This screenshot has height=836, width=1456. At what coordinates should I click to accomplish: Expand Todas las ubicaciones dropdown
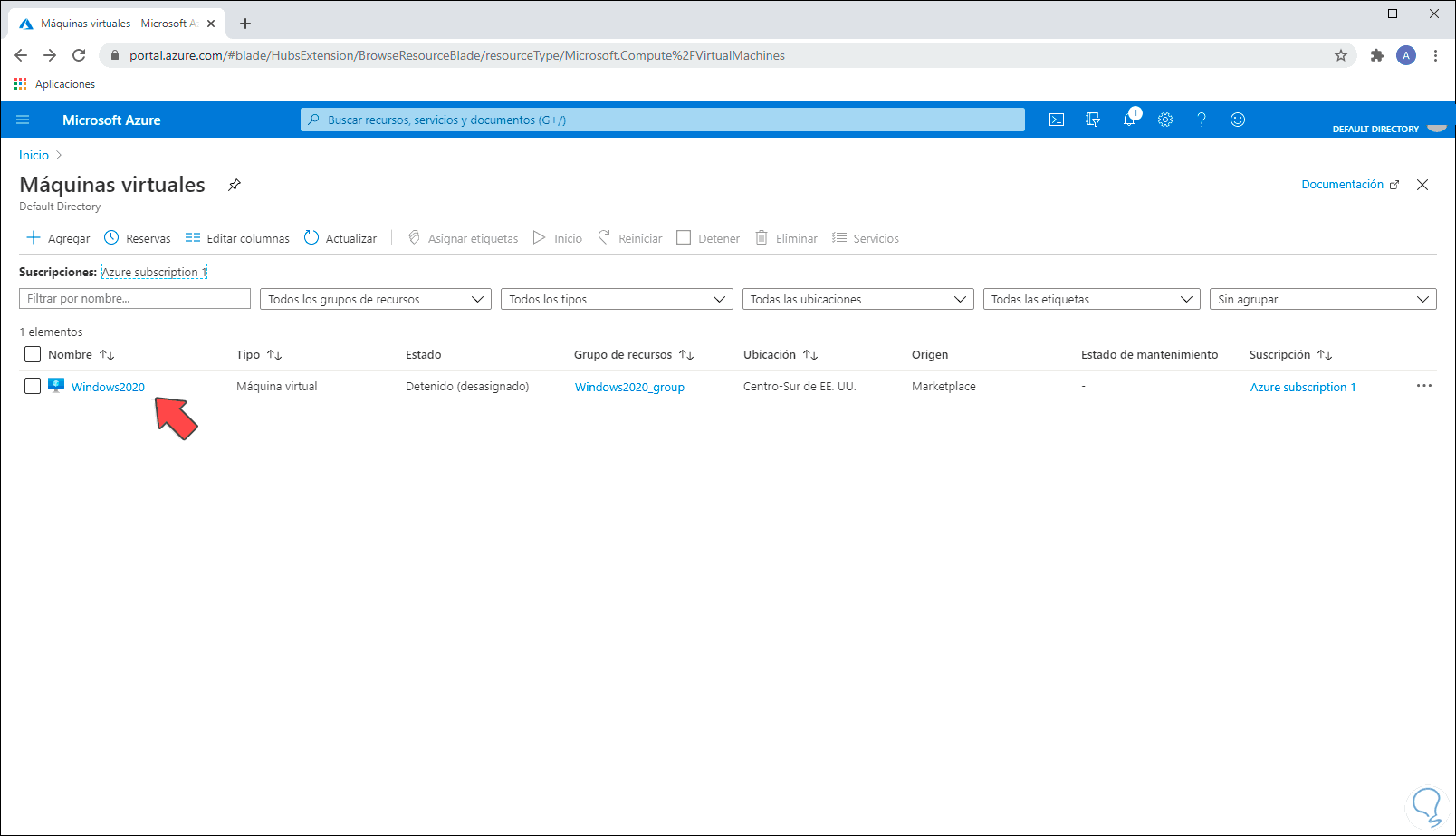858,299
